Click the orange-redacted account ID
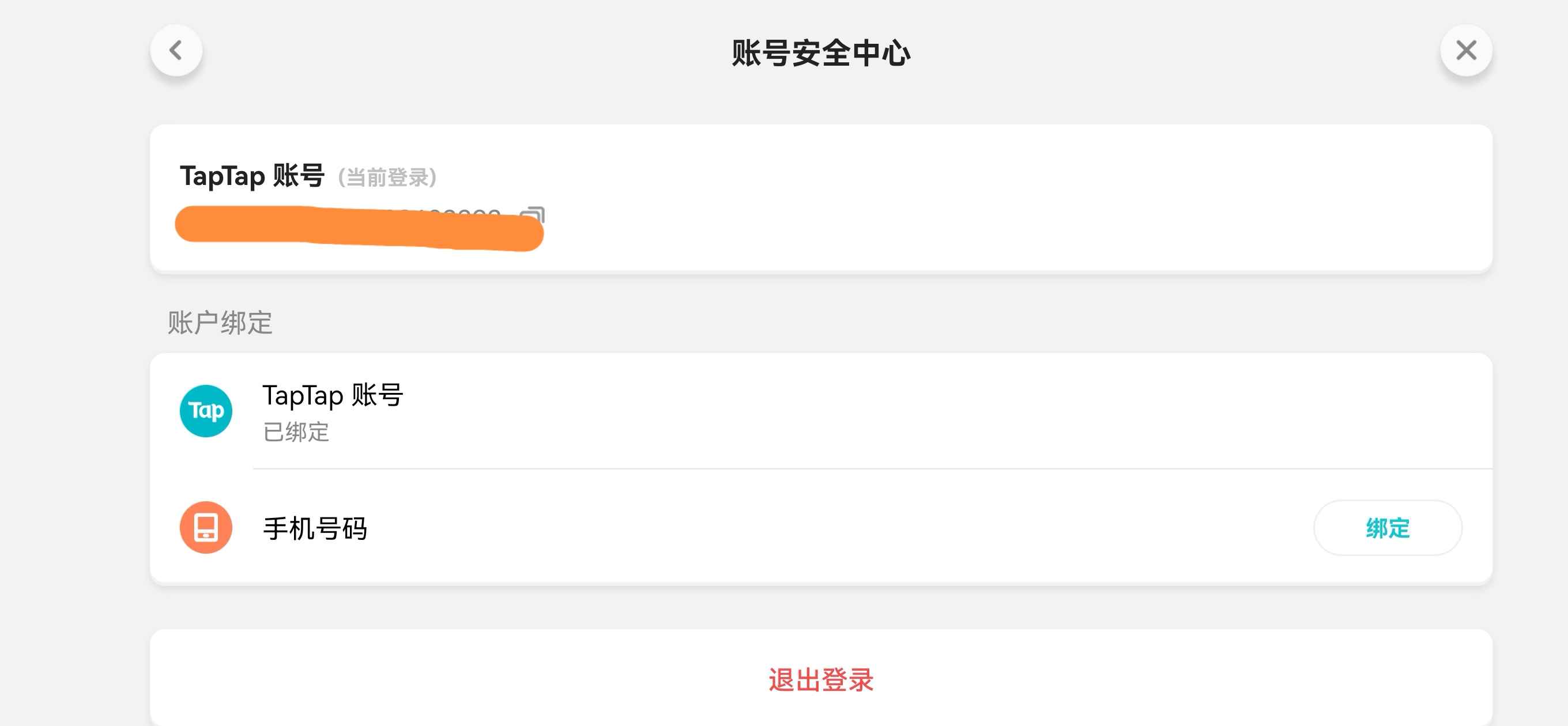1568x726 pixels. (x=359, y=228)
